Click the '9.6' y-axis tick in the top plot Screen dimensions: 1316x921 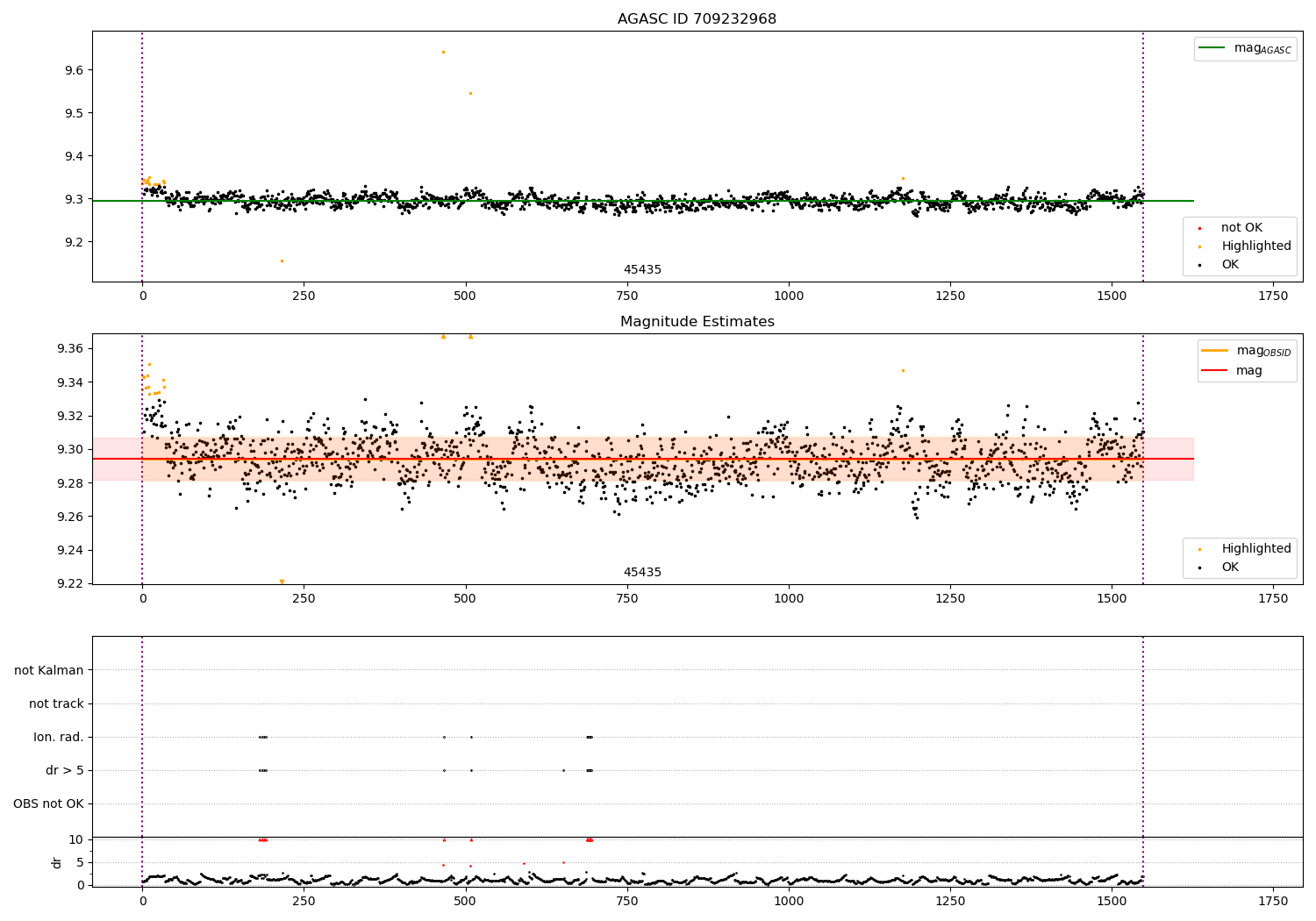[73, 70]
